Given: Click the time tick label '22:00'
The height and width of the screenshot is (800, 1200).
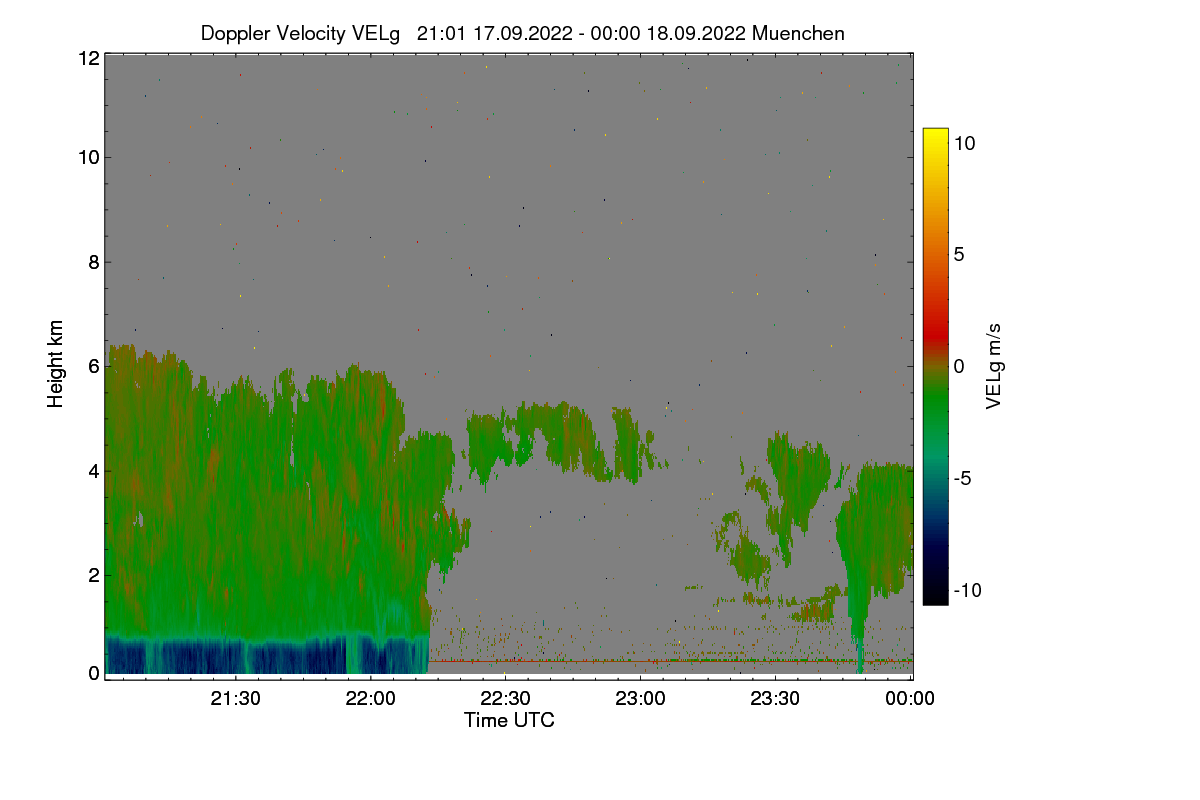Looking at the screenshot, I should click(x=371, y=699).
